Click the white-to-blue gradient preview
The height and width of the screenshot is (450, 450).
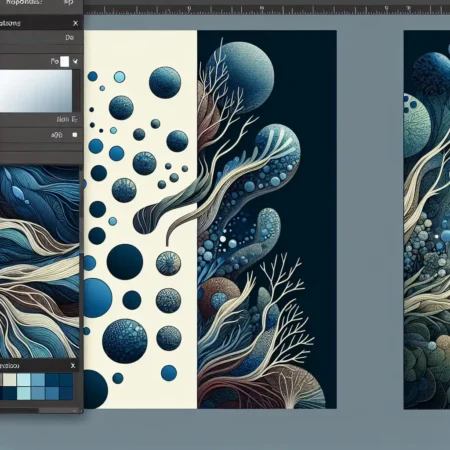(x=36, y=91)
